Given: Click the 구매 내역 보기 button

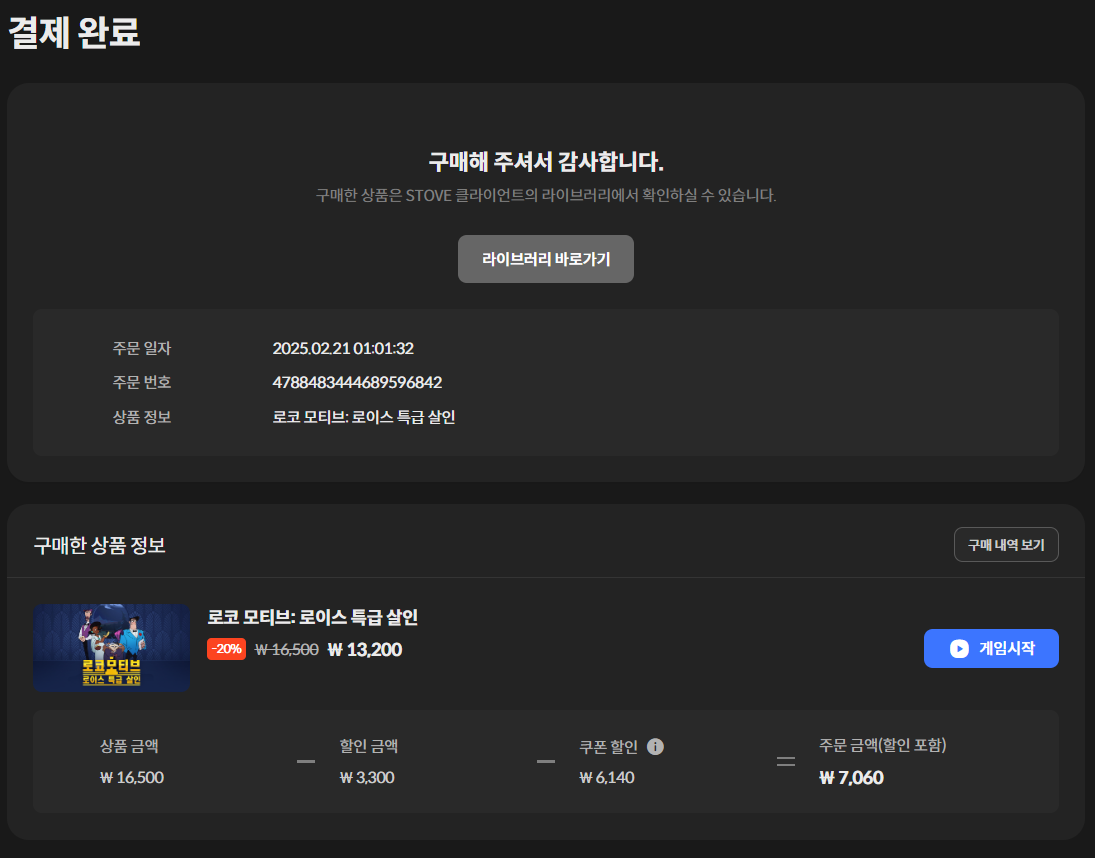Looking at the screenshot, I should click(x=1006, y=545).
